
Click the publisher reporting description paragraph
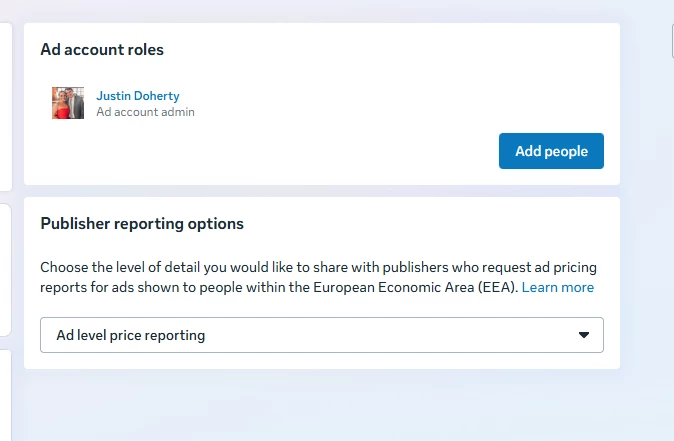(x=318, y=277)
